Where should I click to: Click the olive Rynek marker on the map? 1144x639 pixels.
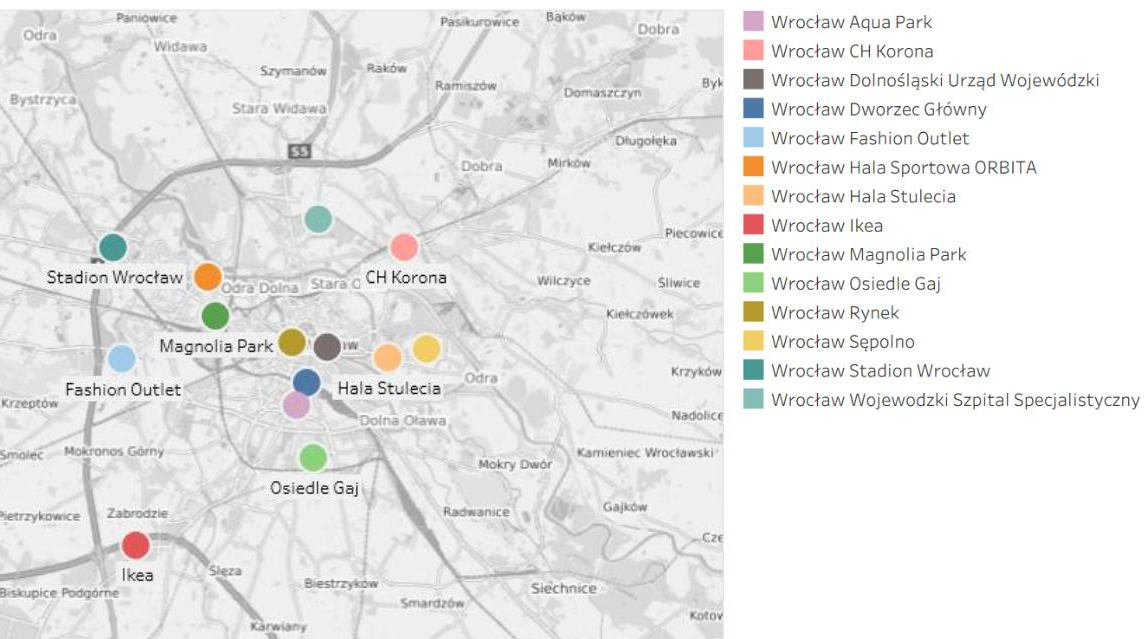[x=292, y=342]
